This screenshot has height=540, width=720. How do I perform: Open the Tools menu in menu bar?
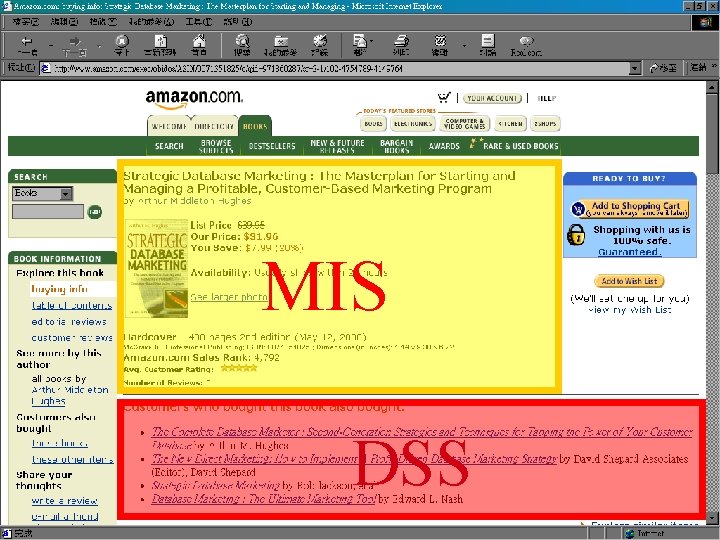(199, 22)
